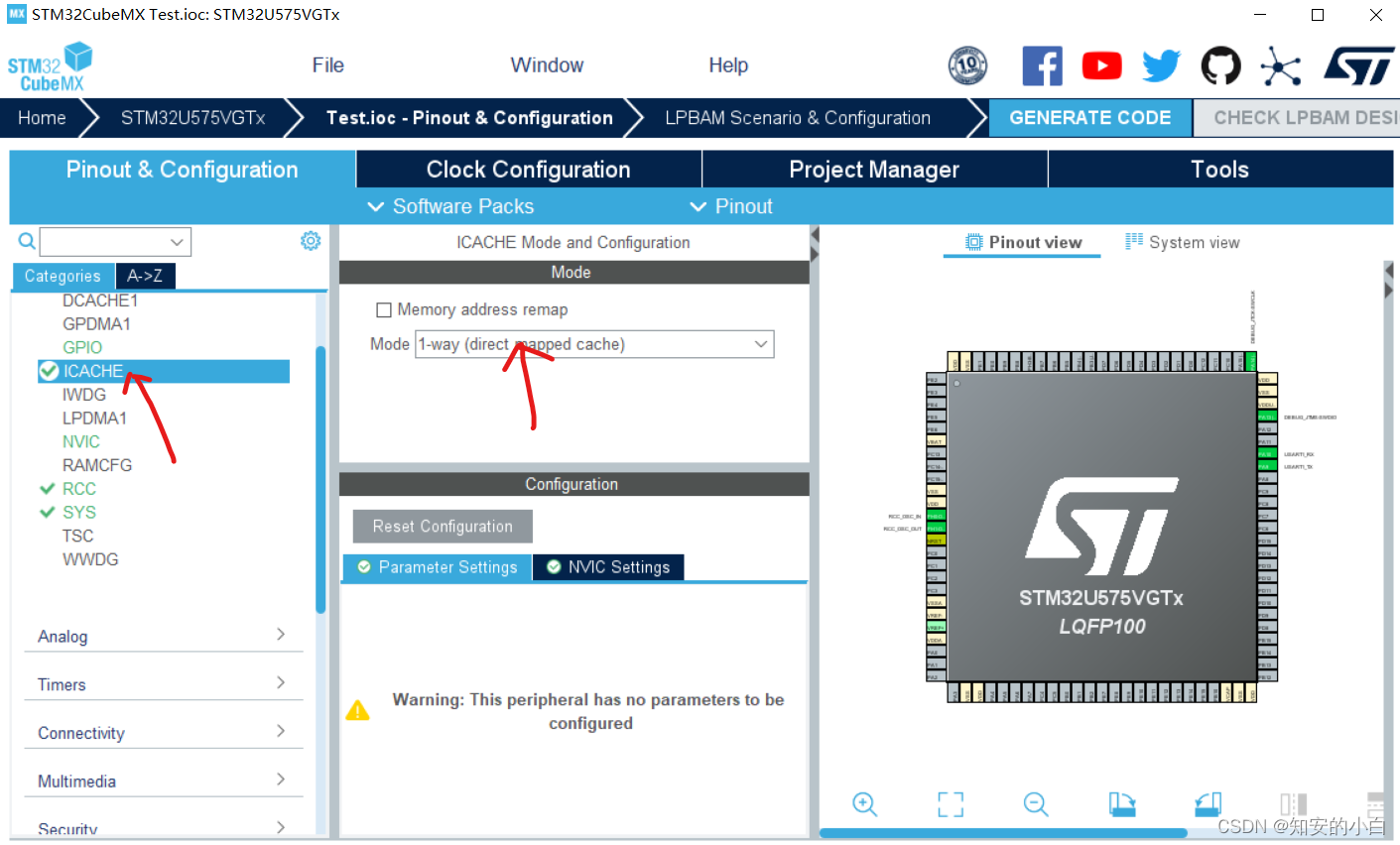Image resolution: width=1400 pixels, height=845 pixels.
Task: Click the horizontal scrollbar under pinout view
Action: click(1003, 833)
